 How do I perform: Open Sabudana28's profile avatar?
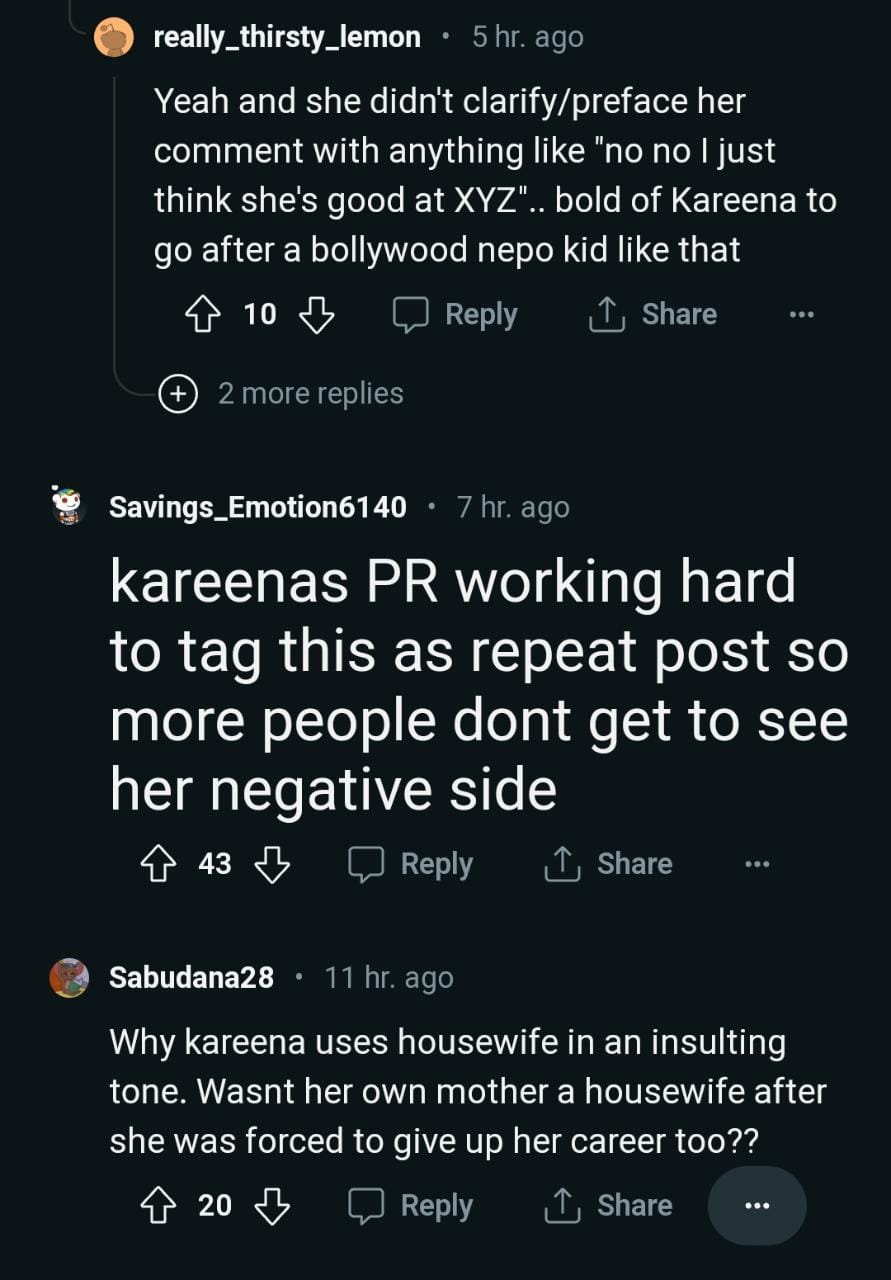[x=69, y=977]
